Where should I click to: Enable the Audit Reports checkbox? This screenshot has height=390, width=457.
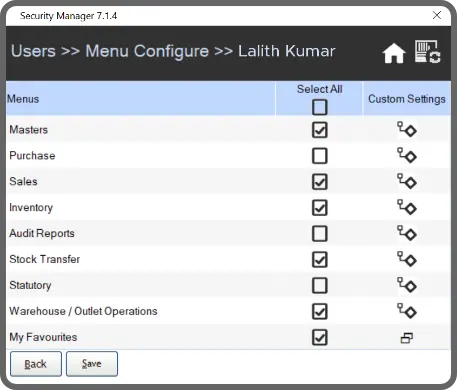[320, 233]
